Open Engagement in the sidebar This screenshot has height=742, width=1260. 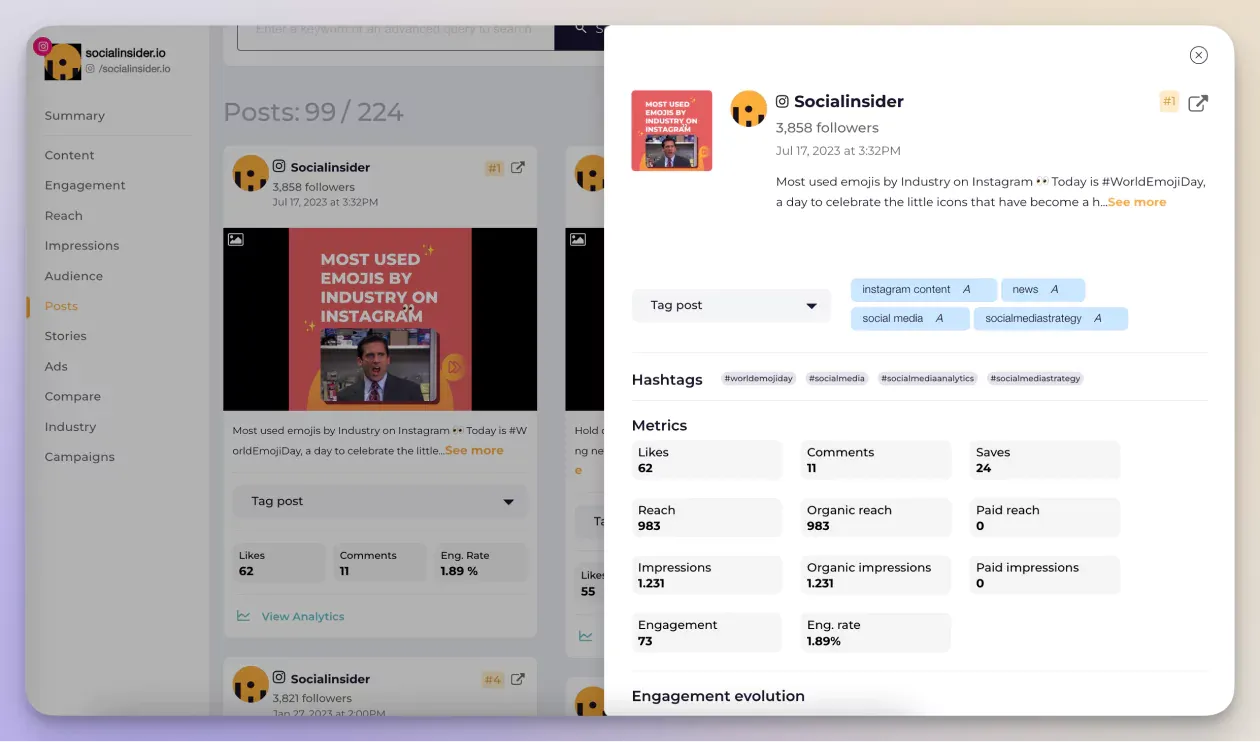(85, 185)
